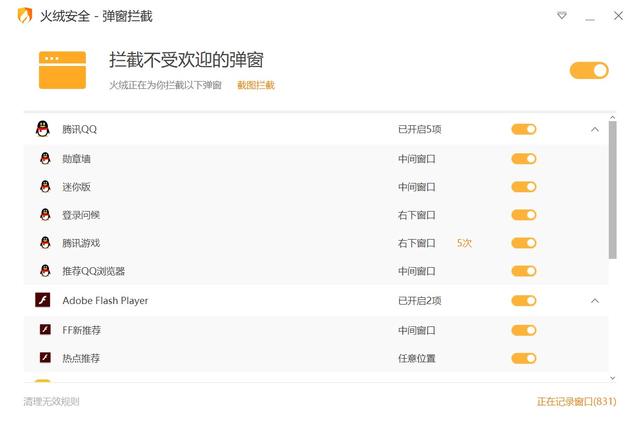Click the Adobe Flash Player group icon
This screenshot has width=640, height=421.
[x=43, y=300]
